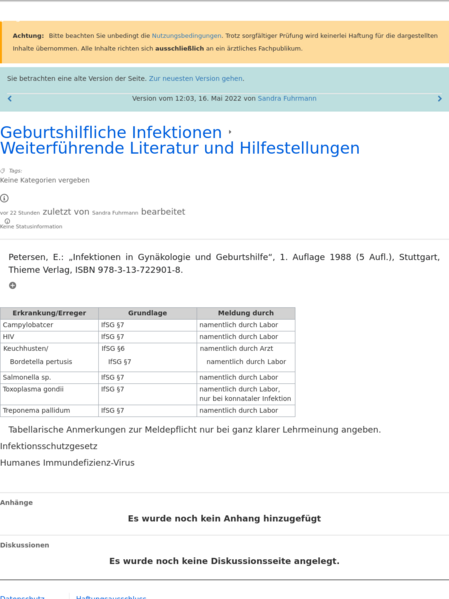Select 'Keine Kategorien vergeben' text

[45, 180]
